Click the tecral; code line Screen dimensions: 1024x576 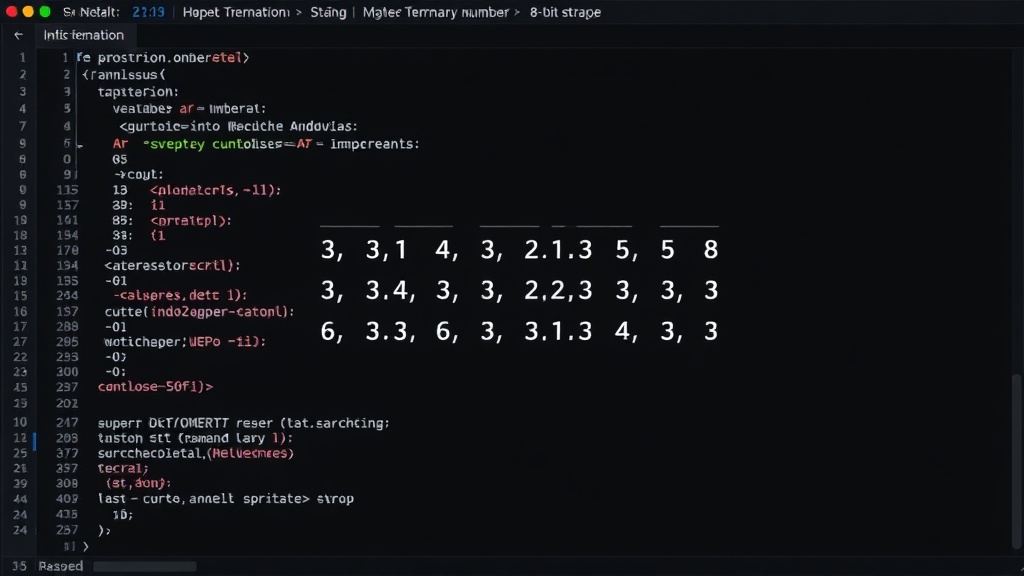coord(123,468)
